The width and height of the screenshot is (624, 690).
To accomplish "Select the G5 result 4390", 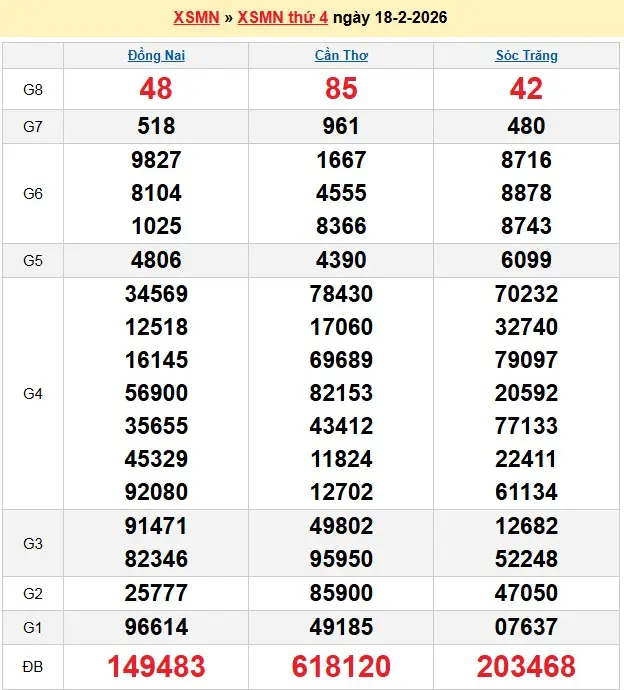I will tap(341, 260).
